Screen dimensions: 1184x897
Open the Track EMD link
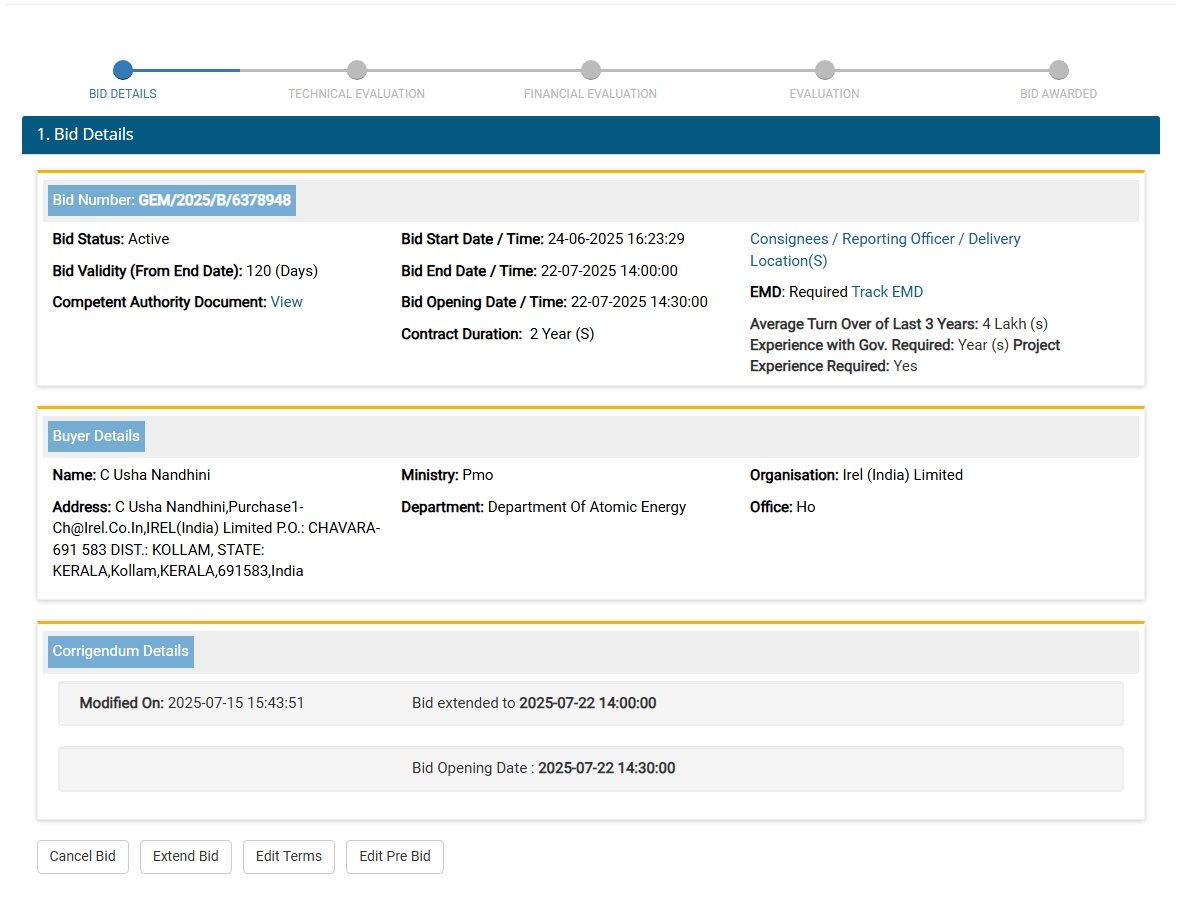tap(887, 292)
